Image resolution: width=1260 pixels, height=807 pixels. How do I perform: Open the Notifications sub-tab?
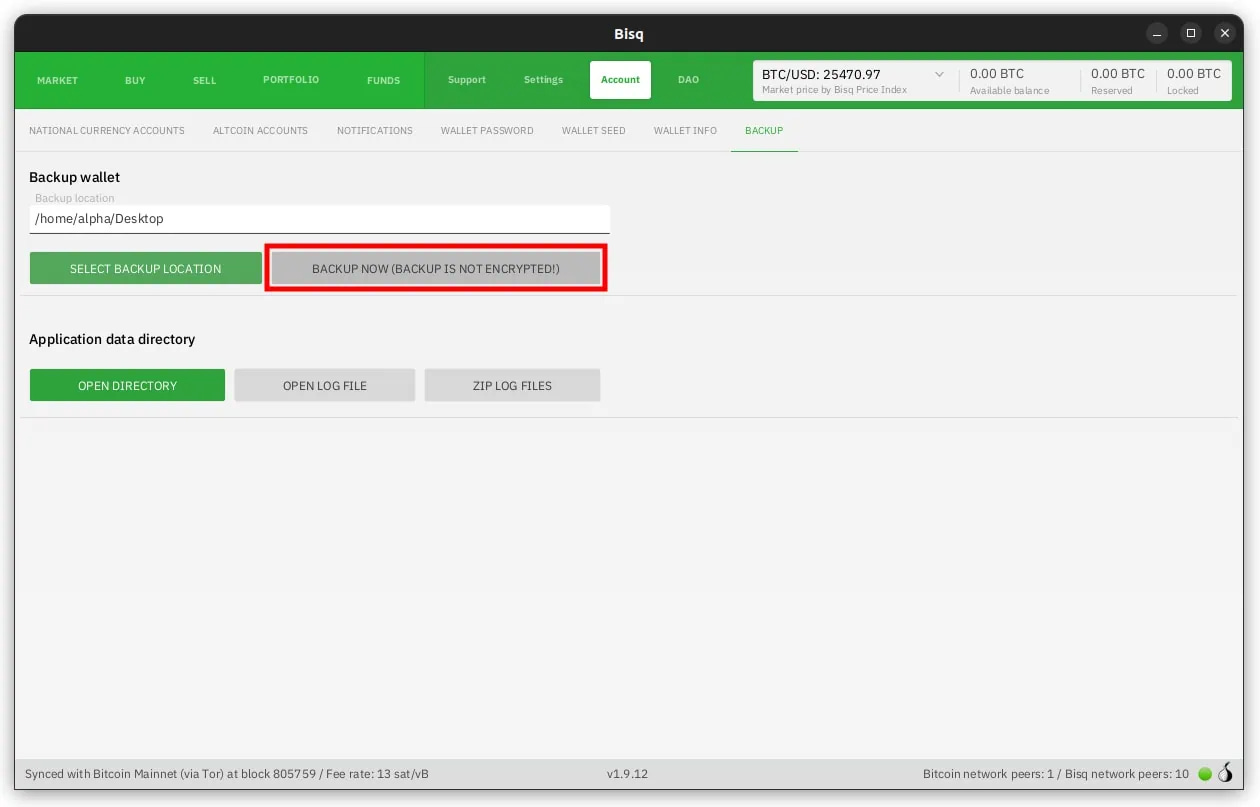click(x=375, y=131)
